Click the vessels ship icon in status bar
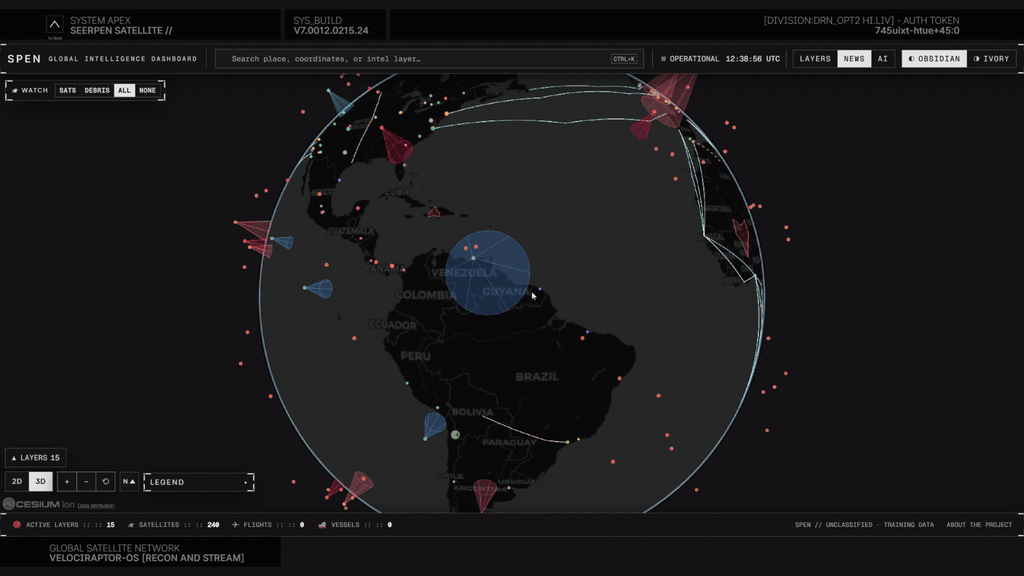 tap(322, 524)
